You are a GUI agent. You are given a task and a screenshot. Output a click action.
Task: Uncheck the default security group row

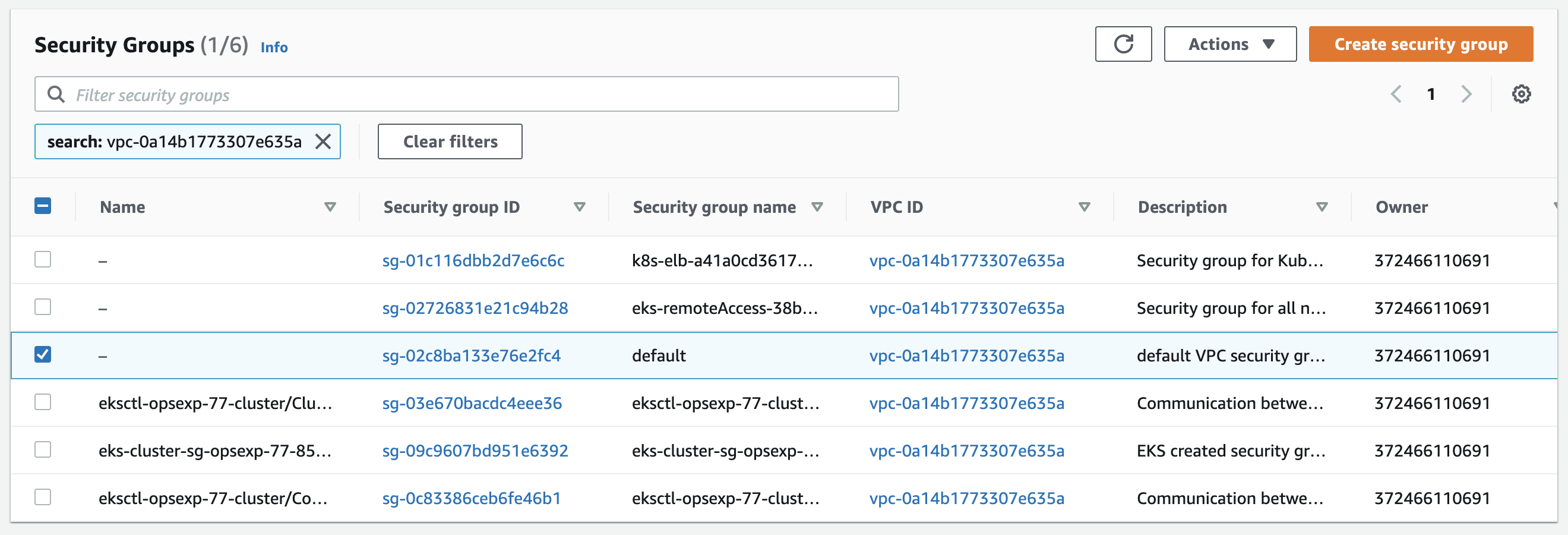(x=42, y=355)
